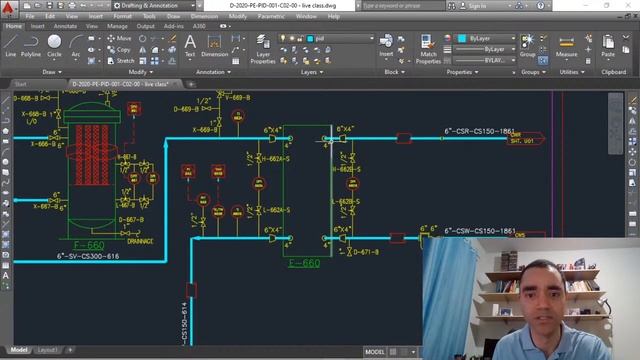Toggle layer pid lock icon
The height and width of the screenshot is (360, 640).
point(300,38)
